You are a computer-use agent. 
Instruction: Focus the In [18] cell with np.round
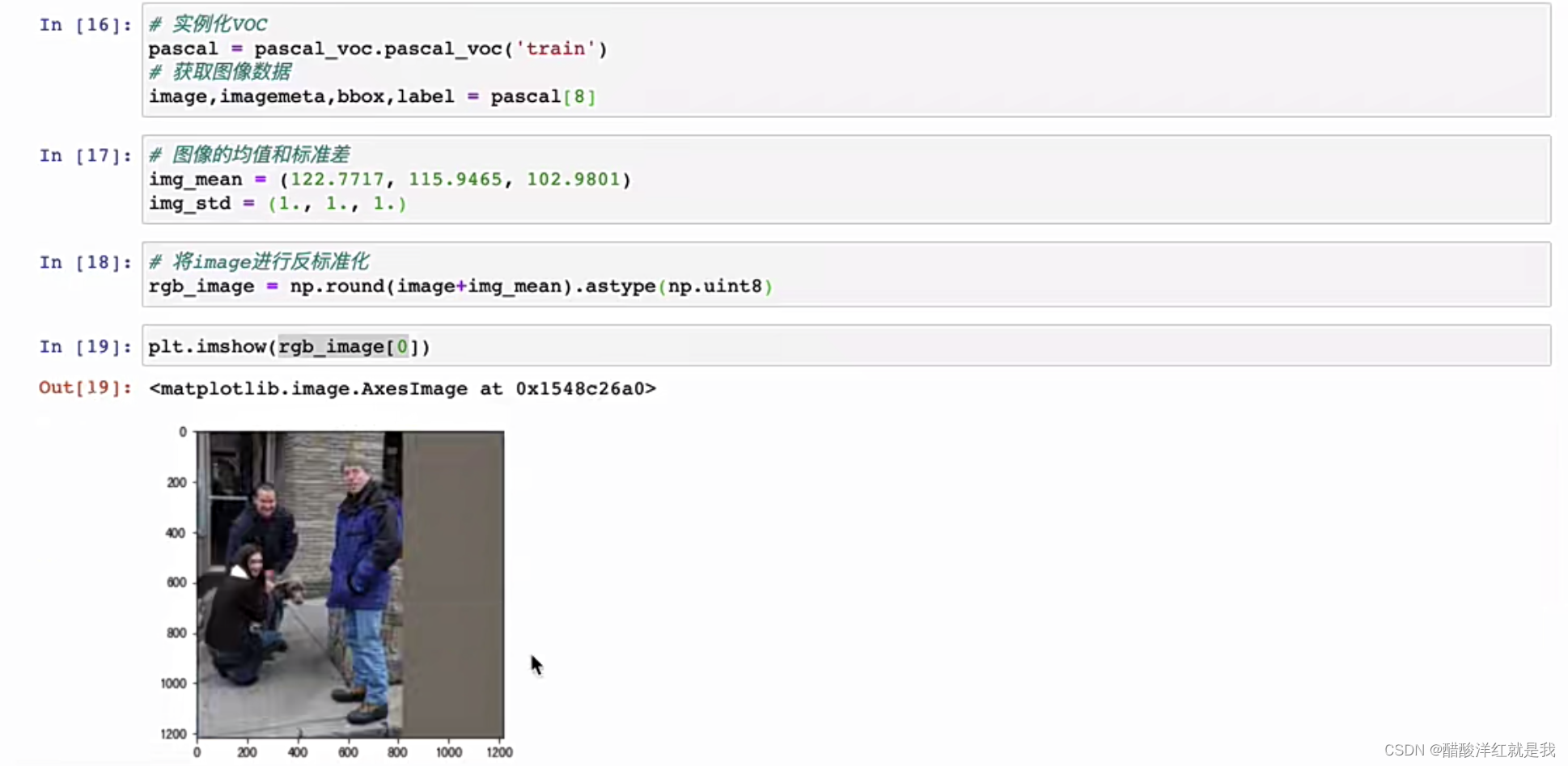click(846, 274)
